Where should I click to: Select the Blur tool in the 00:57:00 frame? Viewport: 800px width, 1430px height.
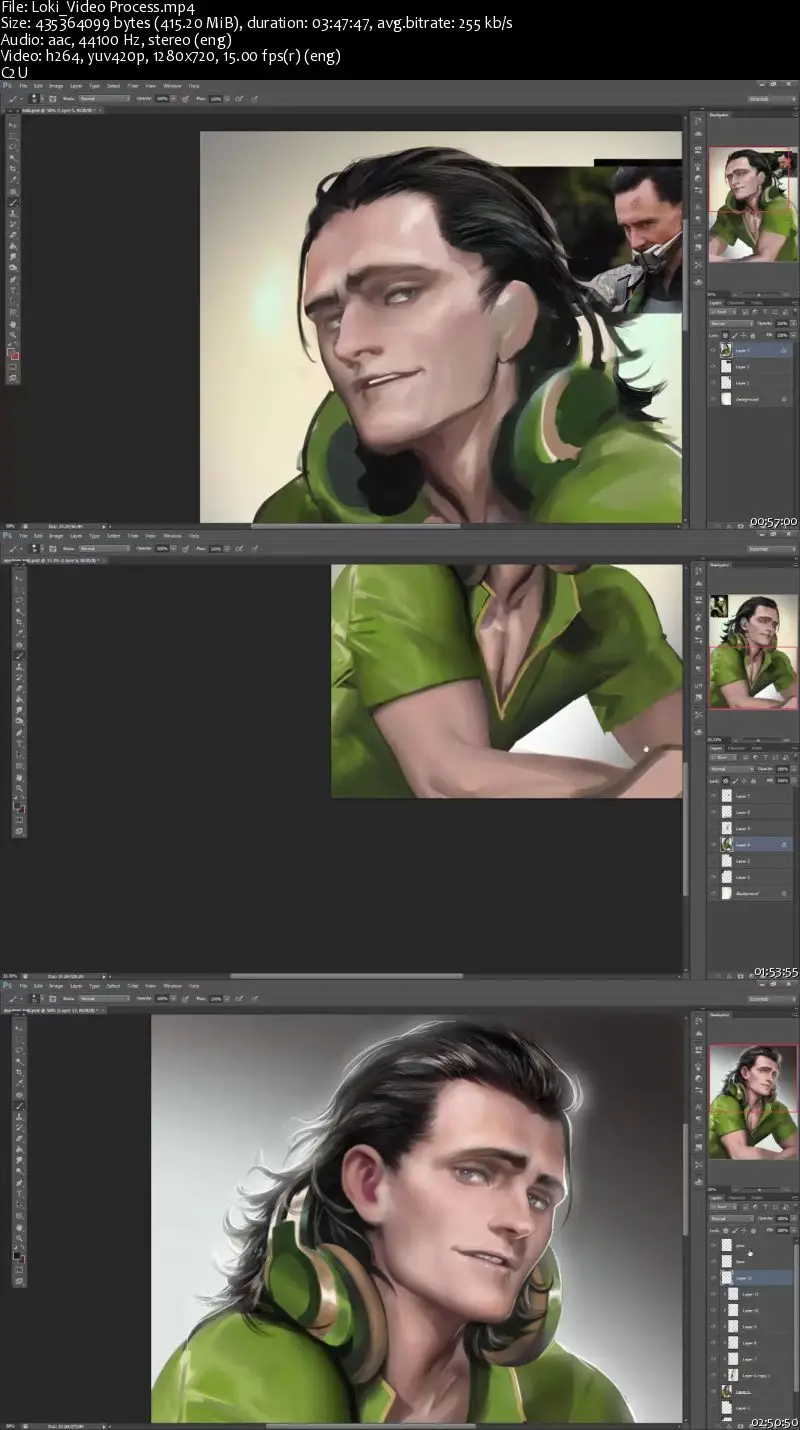(13, 257)
